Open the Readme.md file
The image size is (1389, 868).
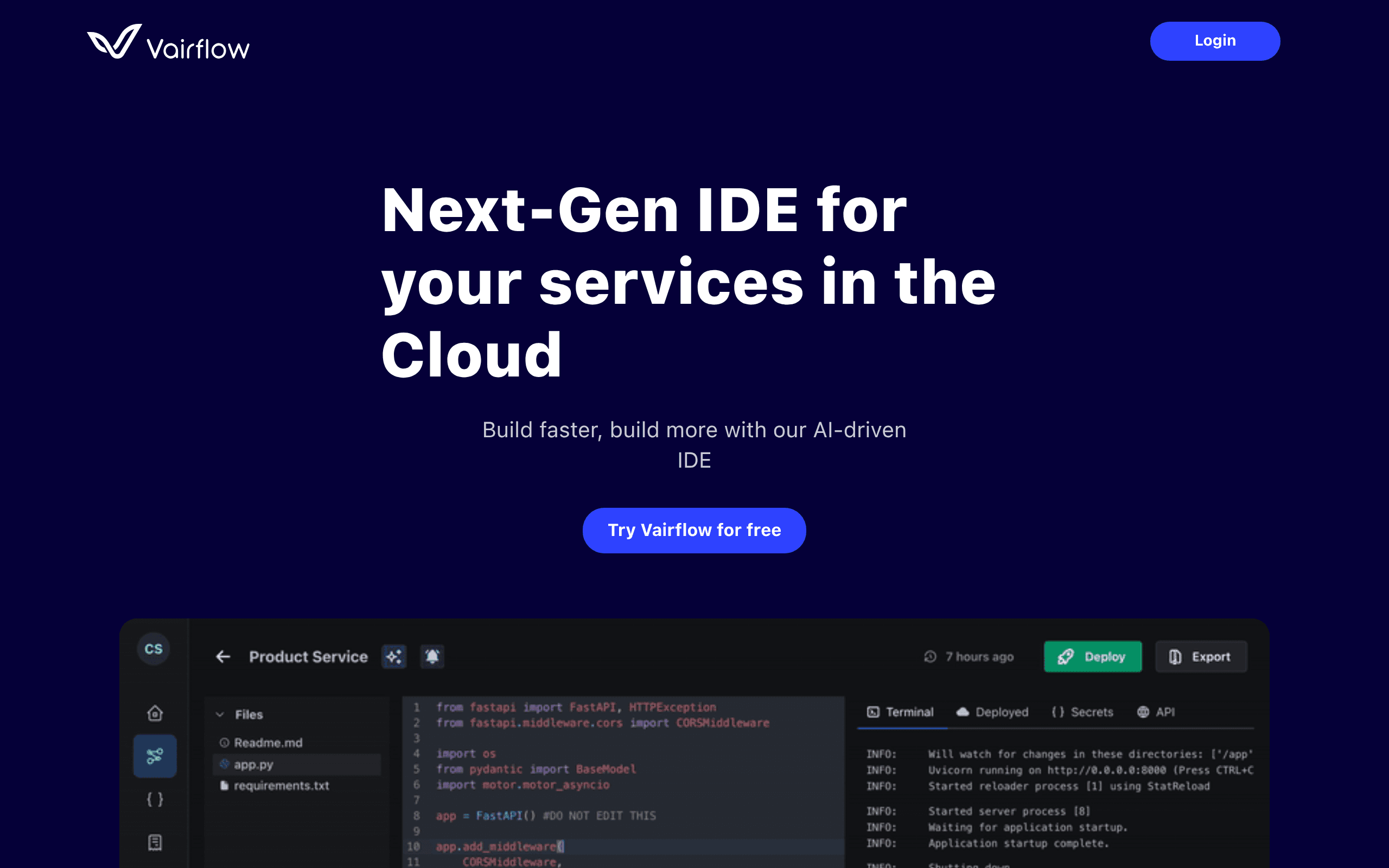point(261,743)
